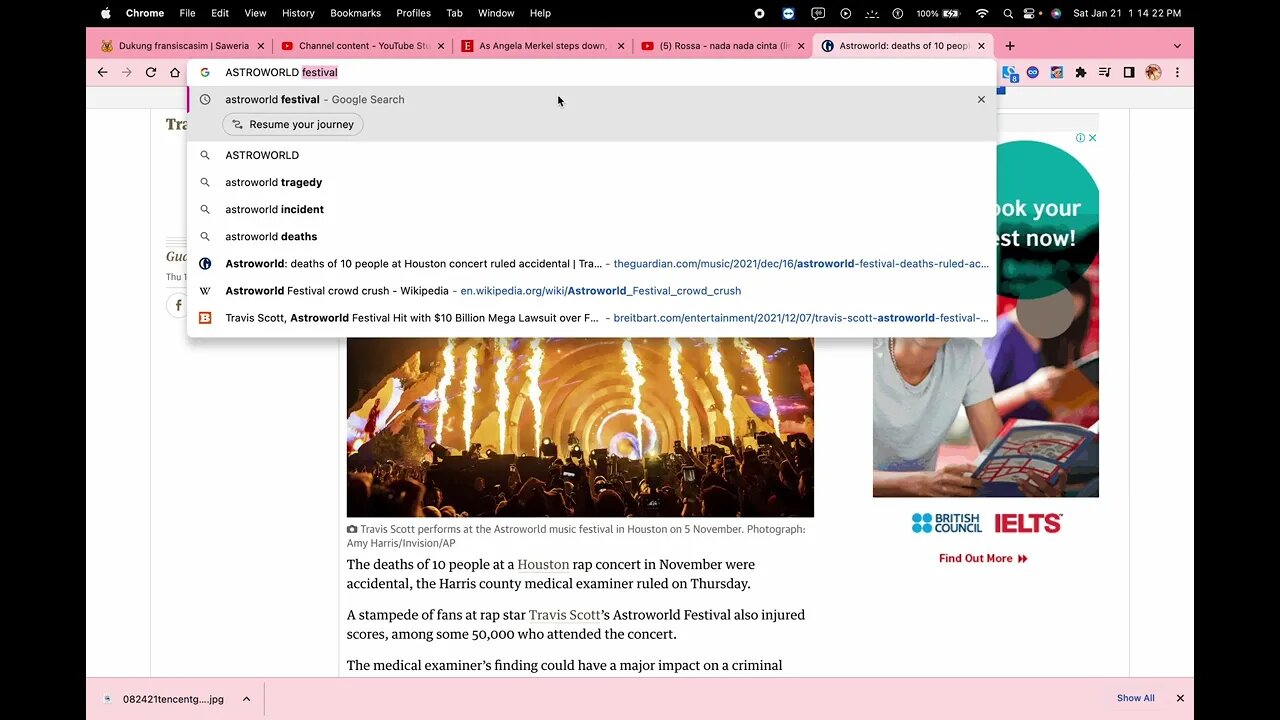Close the Astroworld Guardian tab
The image size is (1280, 720).
pos(981,46)
